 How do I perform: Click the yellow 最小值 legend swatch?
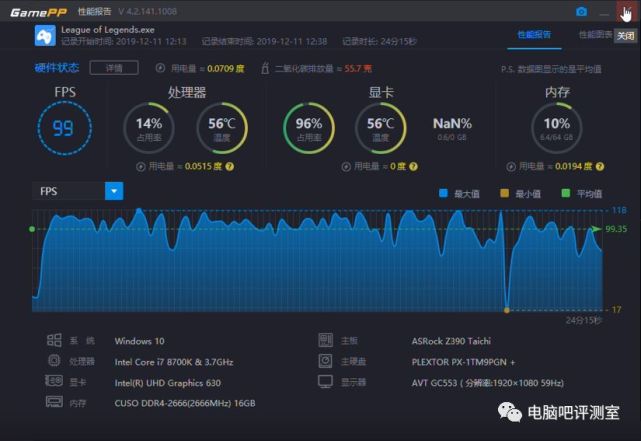tap(504, 193)
